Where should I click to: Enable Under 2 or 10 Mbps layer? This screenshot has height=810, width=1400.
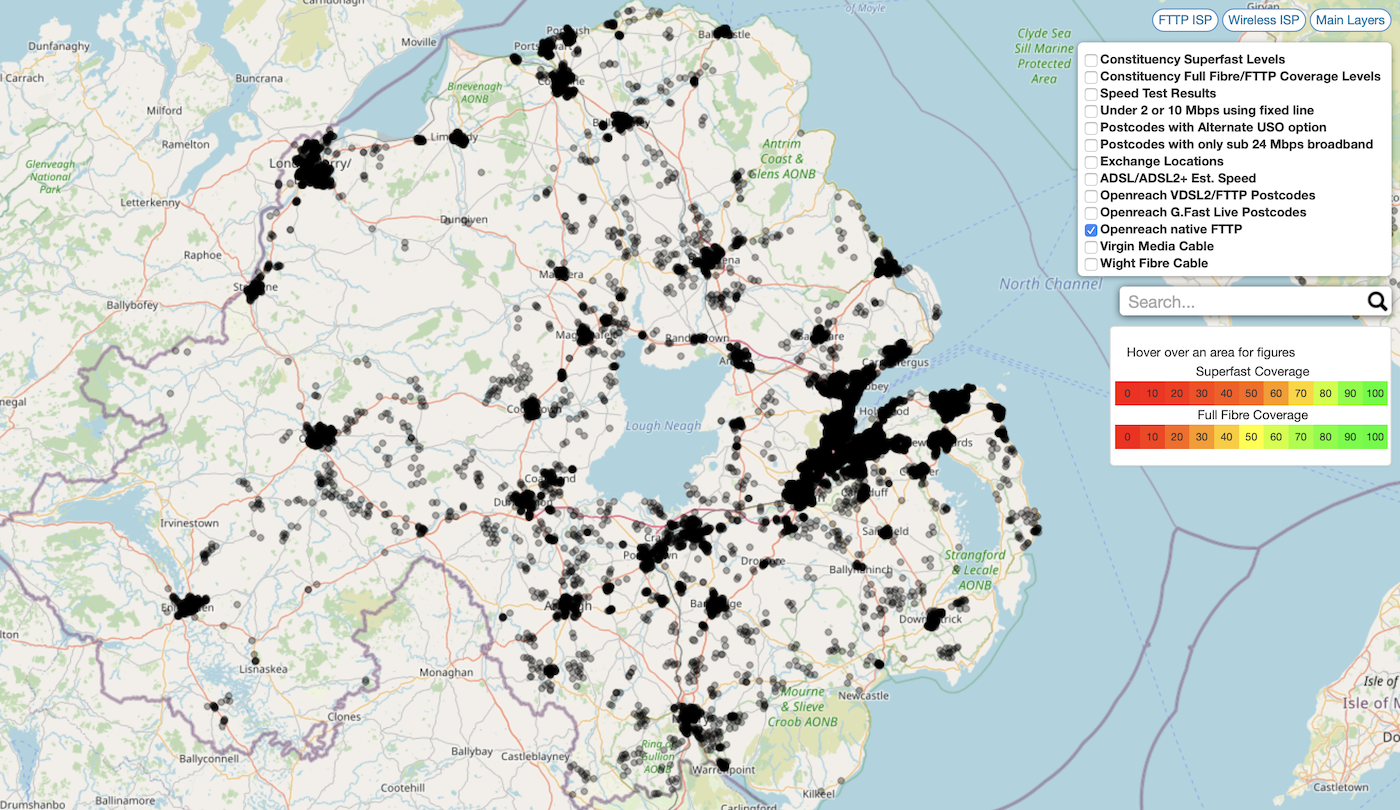[x=1092, y=111]
